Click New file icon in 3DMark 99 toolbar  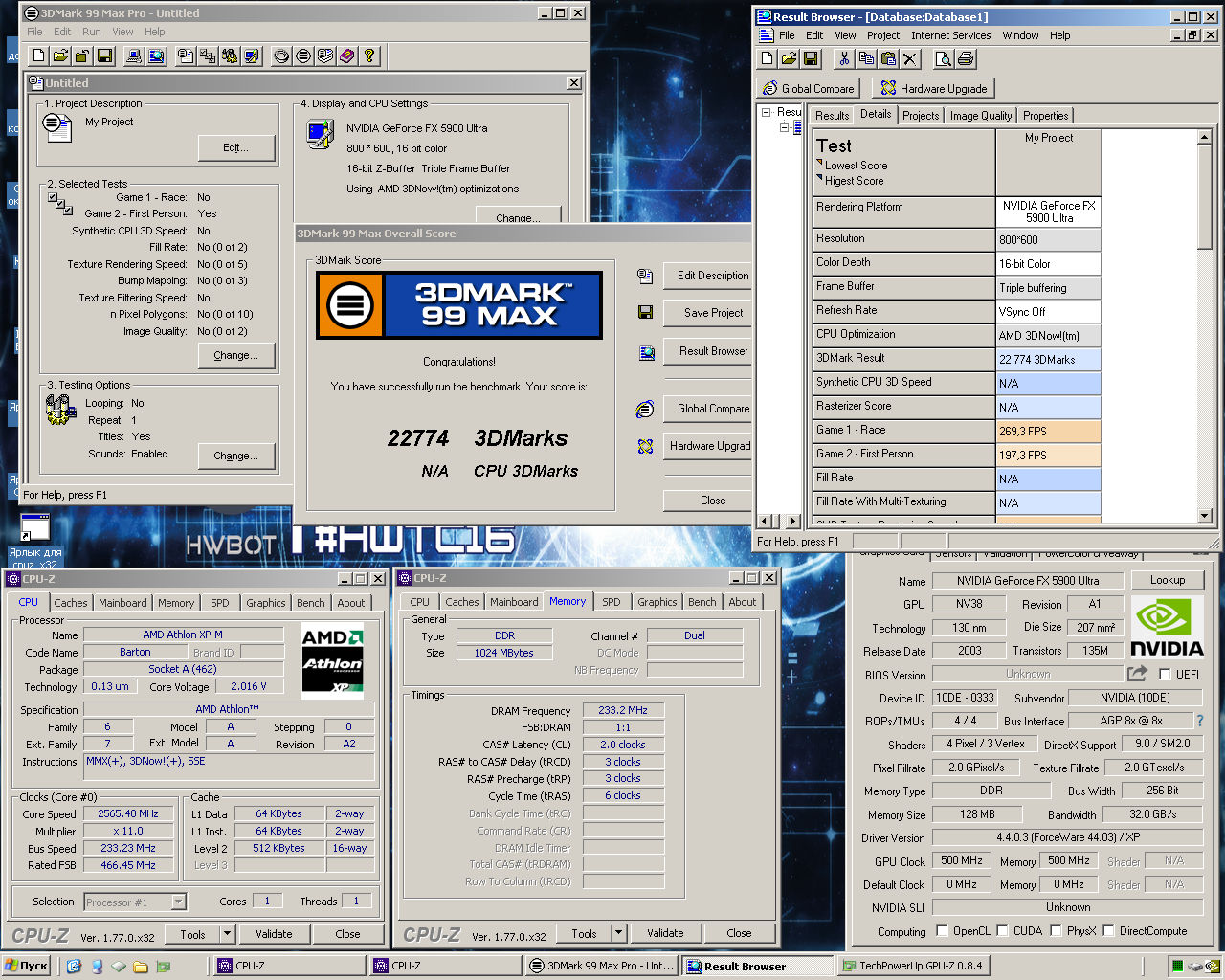pos(39,56)
